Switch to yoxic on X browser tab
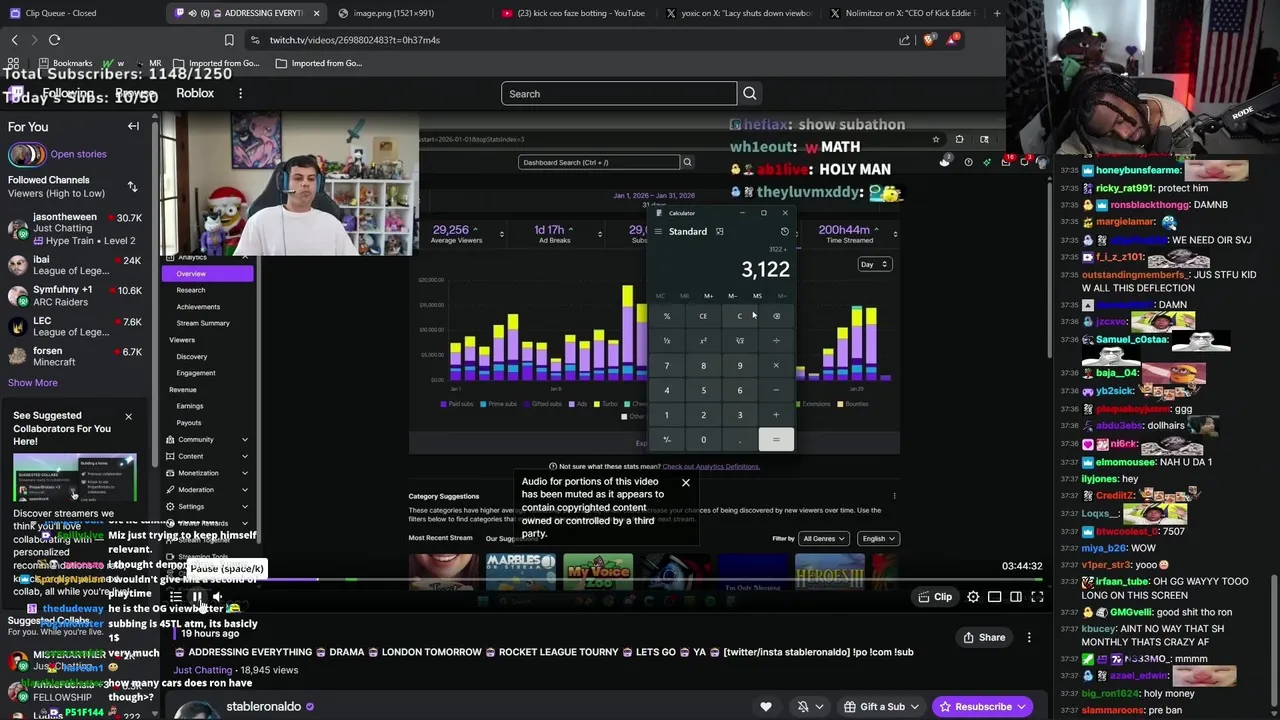The height and width of the screenshot is (720, 1280). tap(738, 13)
